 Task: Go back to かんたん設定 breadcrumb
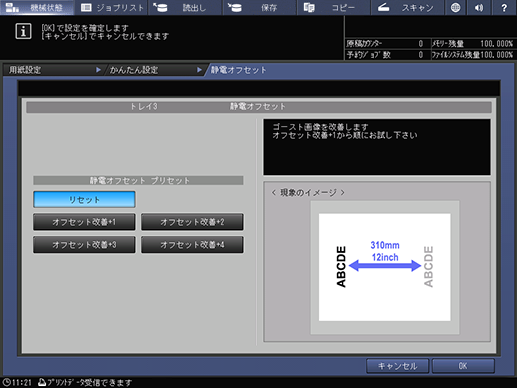pyautogui.click(x=155, y=70)
